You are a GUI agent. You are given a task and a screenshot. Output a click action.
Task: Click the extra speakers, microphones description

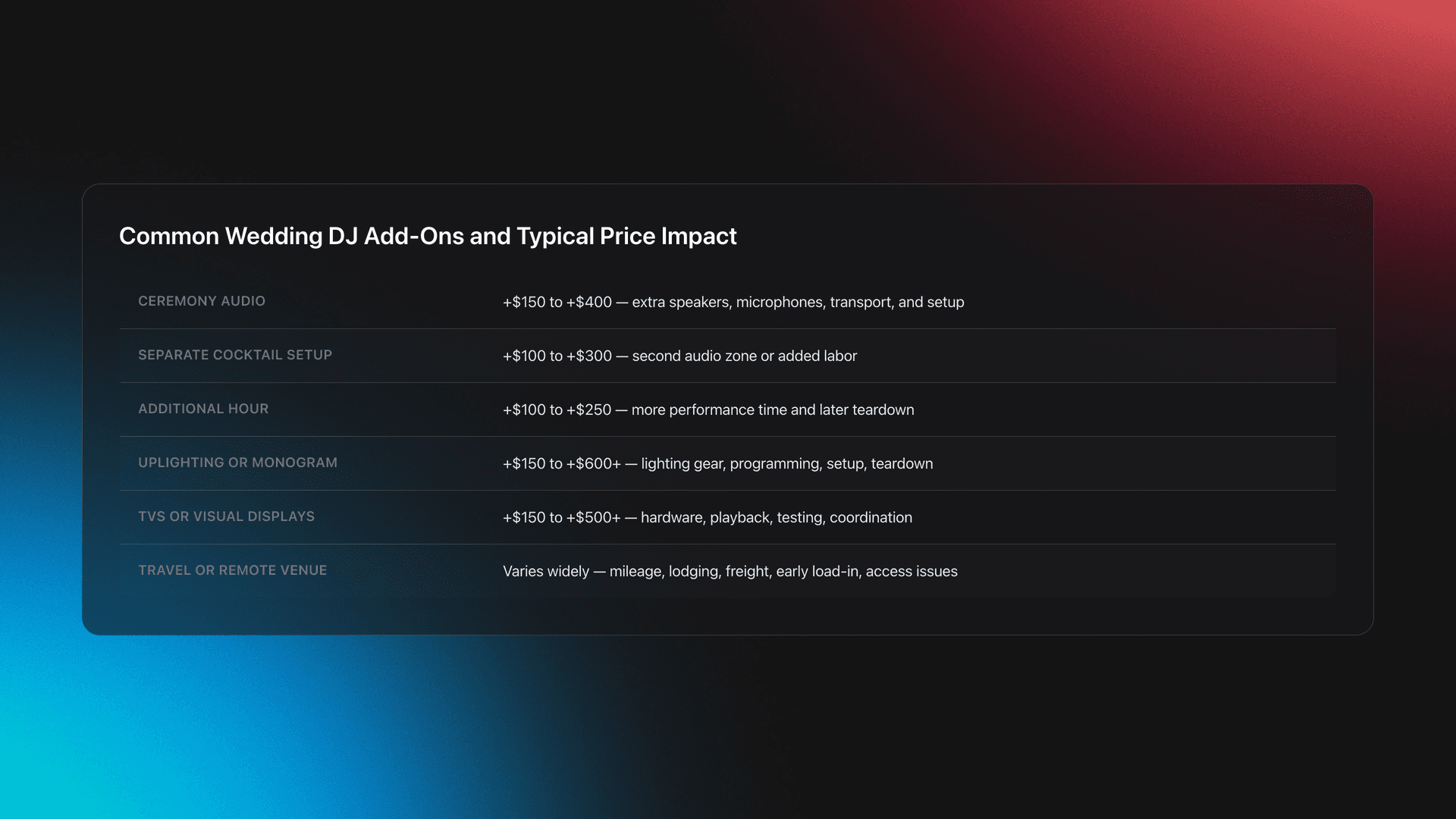[798, 302]
